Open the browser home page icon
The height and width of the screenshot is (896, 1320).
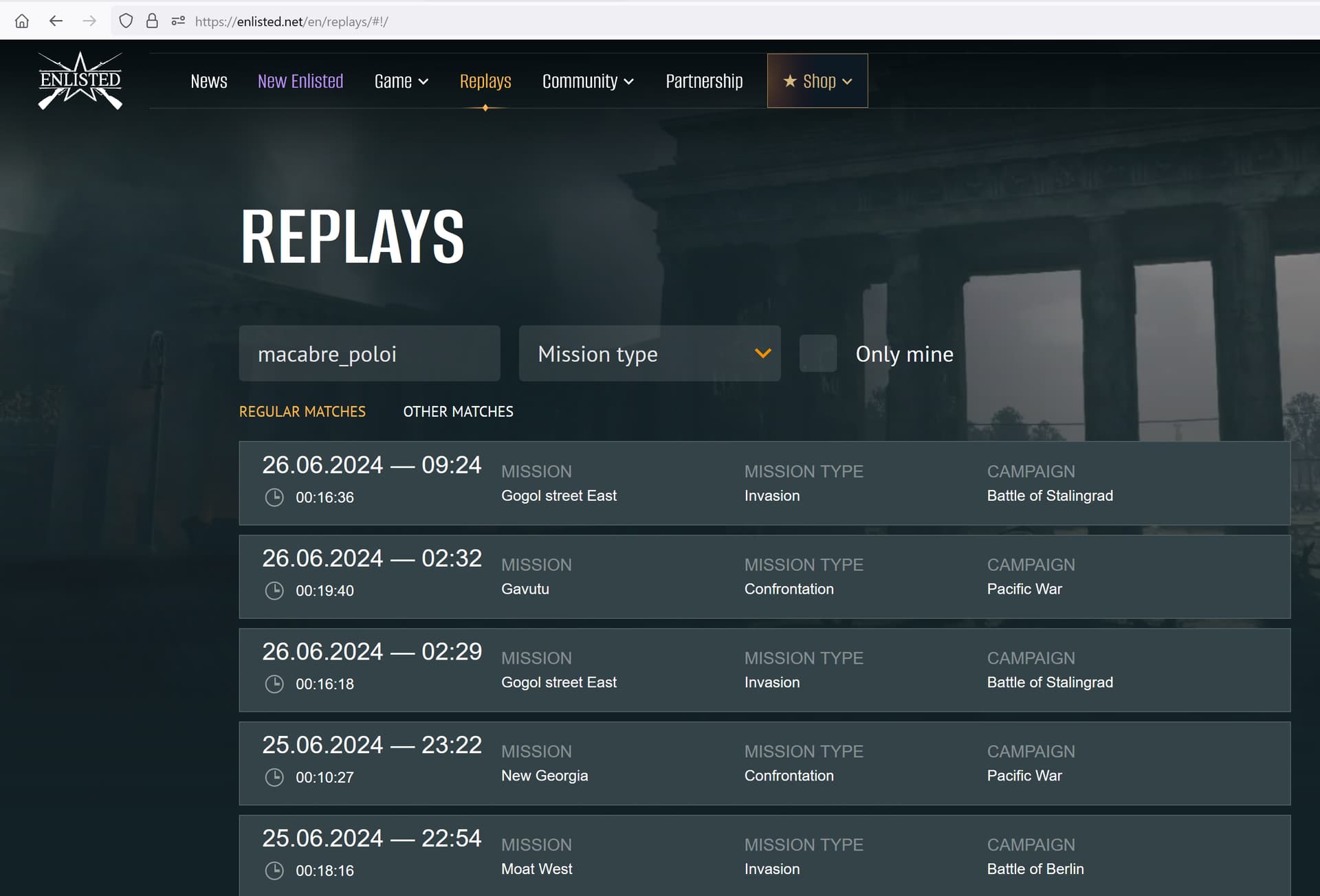pos(22,21)
